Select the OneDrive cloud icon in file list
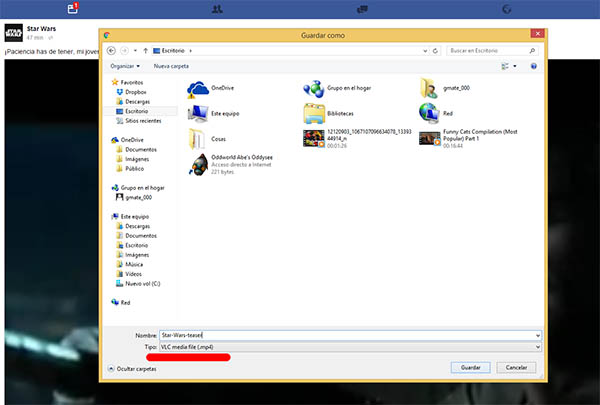Viewport: 600px width, 405px height. (198, 89)
